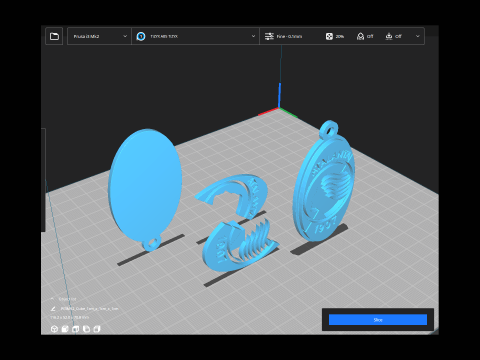This screenshot has height=360, width=480.
Task: Switch to 3D isometric view cube icon
Action: pyautogui.click(x=54, y=329)
